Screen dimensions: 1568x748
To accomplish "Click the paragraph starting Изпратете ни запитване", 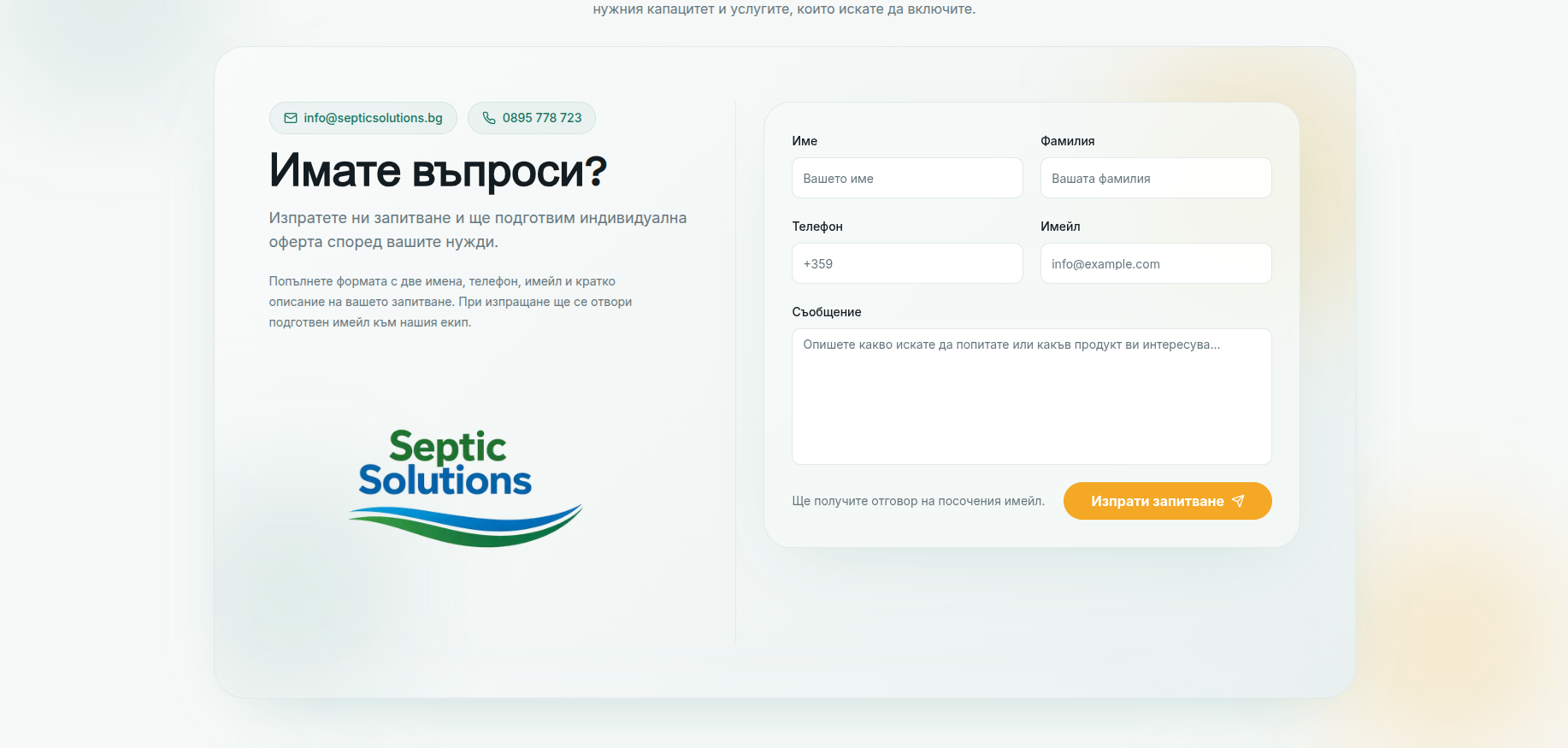I will click(478, 230).
